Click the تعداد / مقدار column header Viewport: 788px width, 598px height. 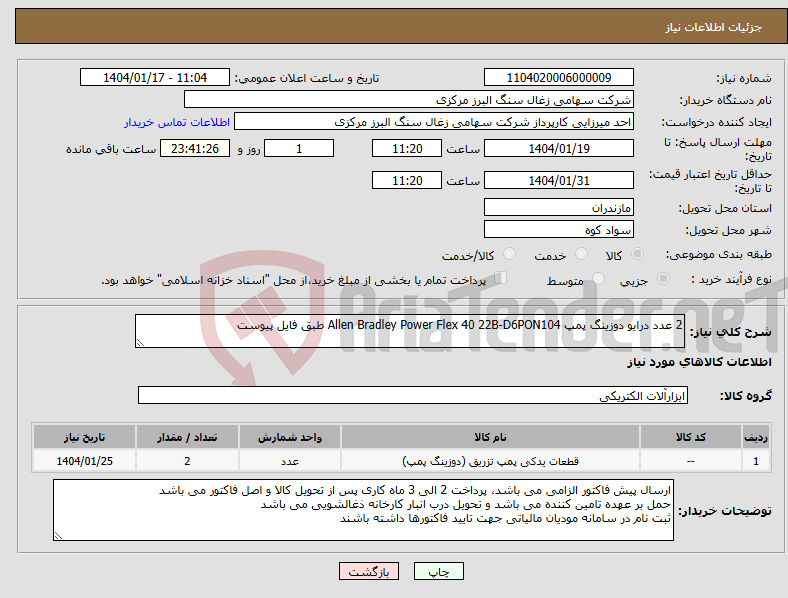coord(187,437)
